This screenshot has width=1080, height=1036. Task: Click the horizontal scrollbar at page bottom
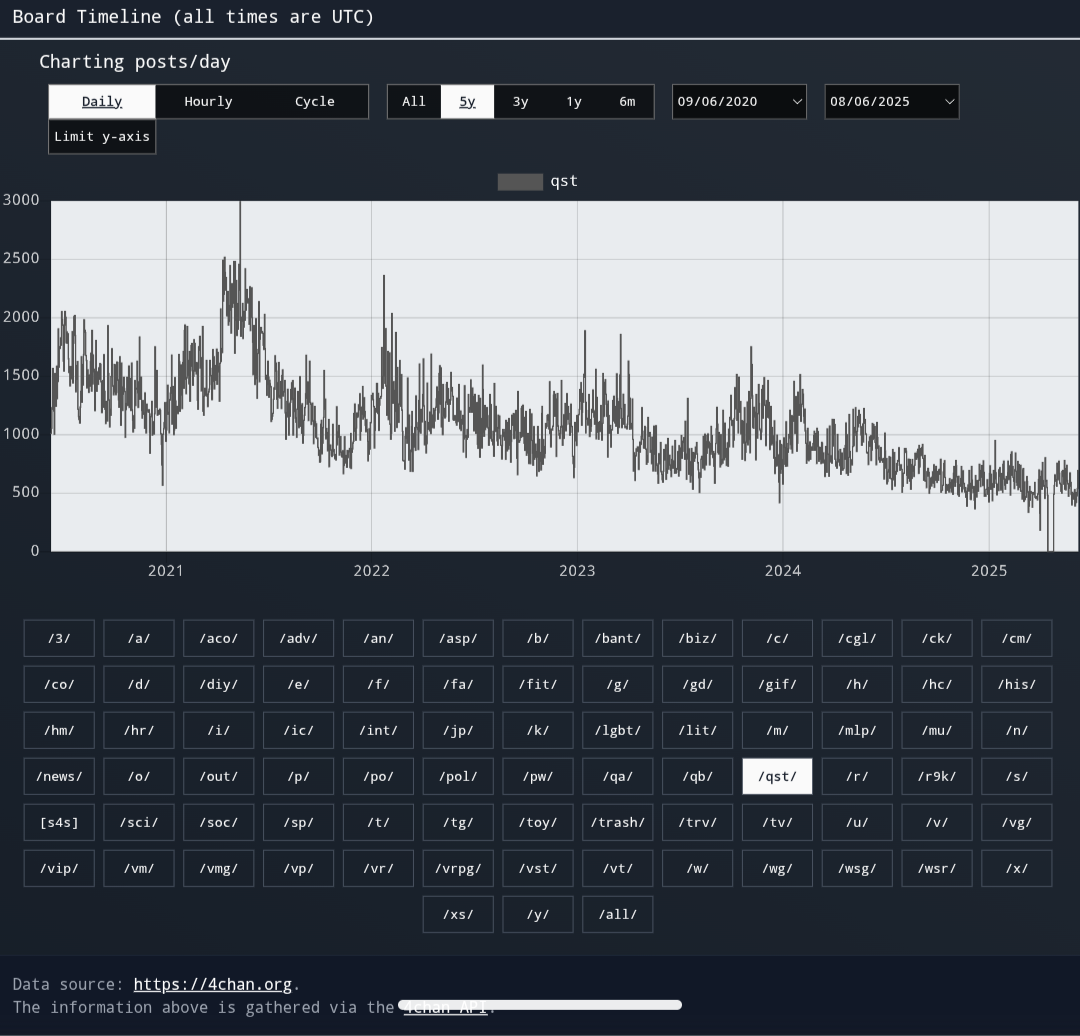(x=540, y=1005)
